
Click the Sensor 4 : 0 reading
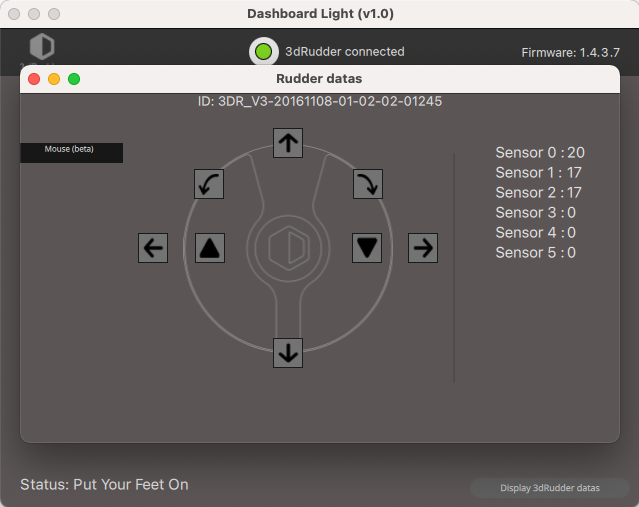coord(535,233)
